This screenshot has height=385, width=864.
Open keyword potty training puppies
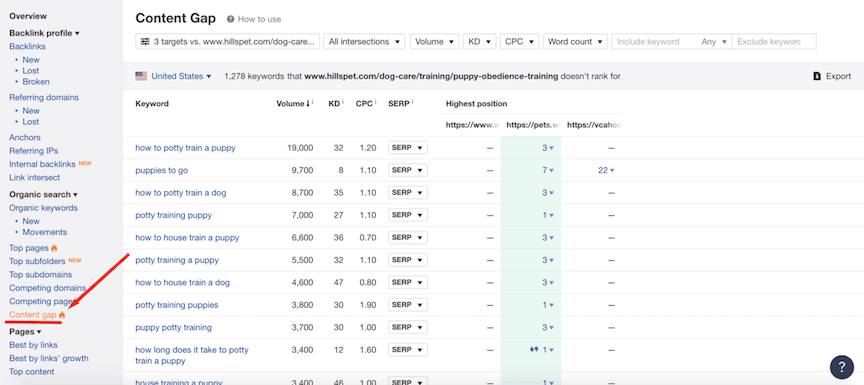pos(177,305)
